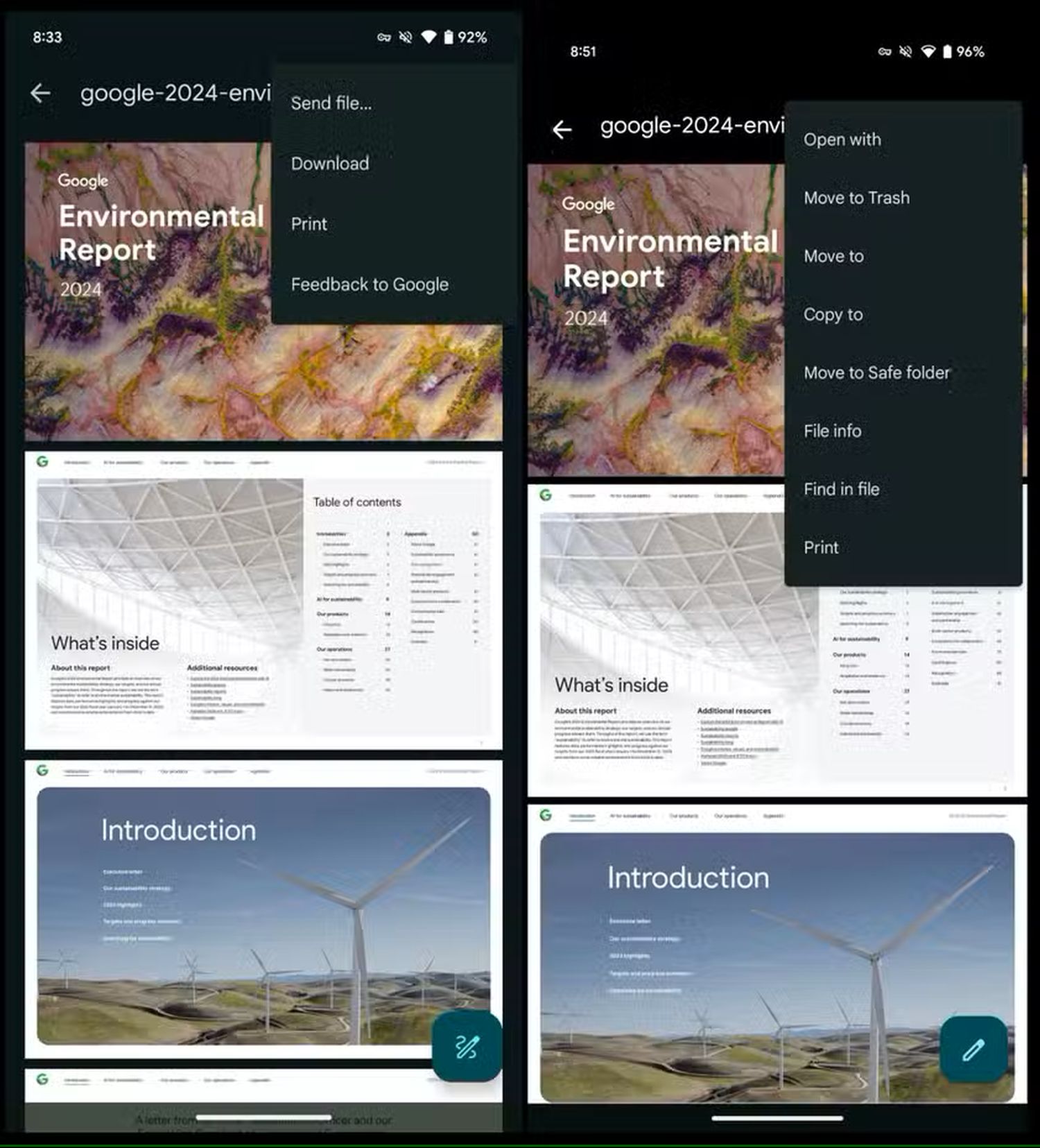Image resolution: width=1040 pixels, height=1148 pixels.
Task: Select Print below the Download option
Action: pos(309,224)
